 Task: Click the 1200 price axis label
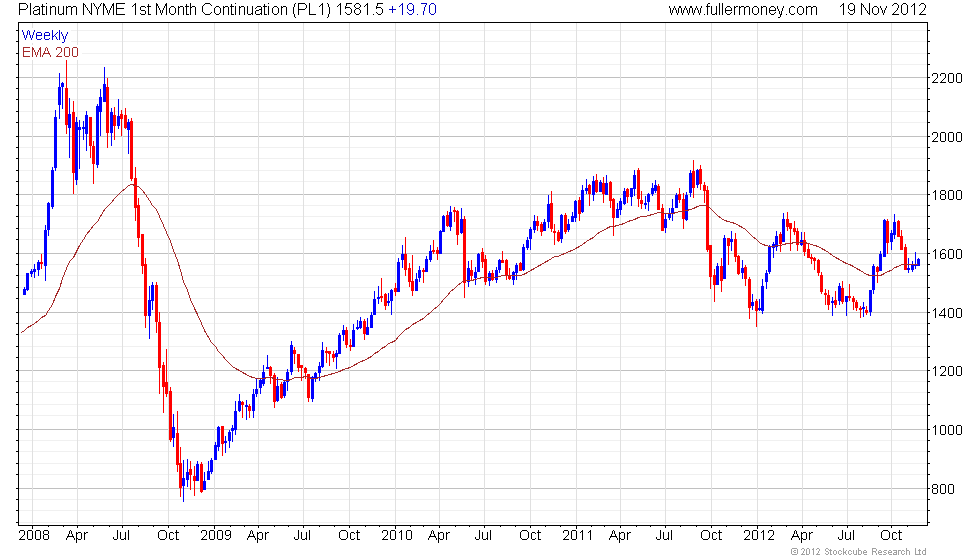[x=947, y=371]
